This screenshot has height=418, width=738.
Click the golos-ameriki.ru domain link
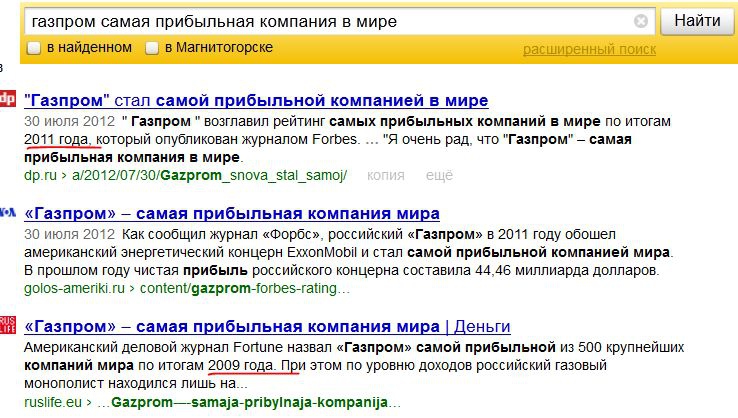74,288
